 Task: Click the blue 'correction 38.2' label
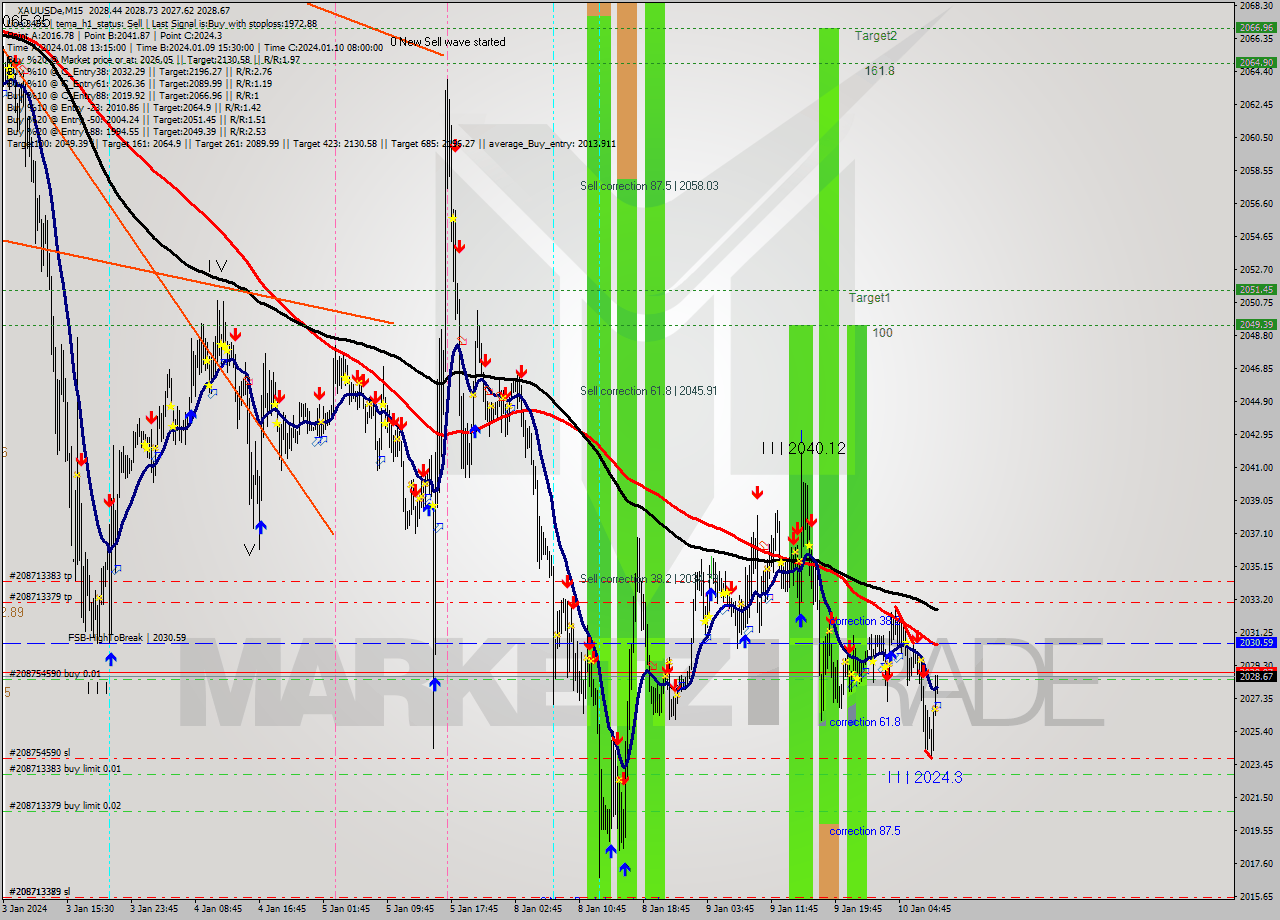point(866,621)
